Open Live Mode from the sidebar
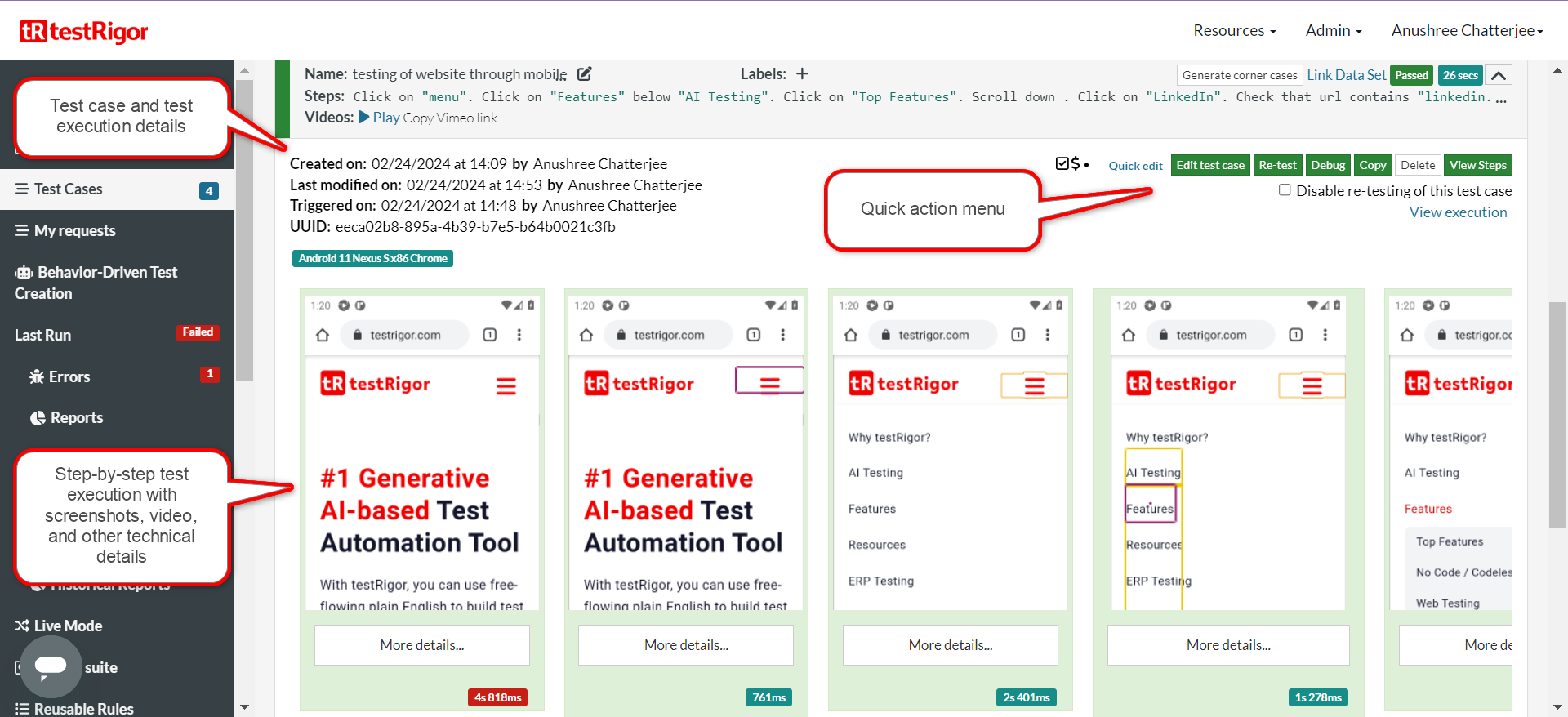1568x717 pixels. pyautogui.click(x=59, y=626)
